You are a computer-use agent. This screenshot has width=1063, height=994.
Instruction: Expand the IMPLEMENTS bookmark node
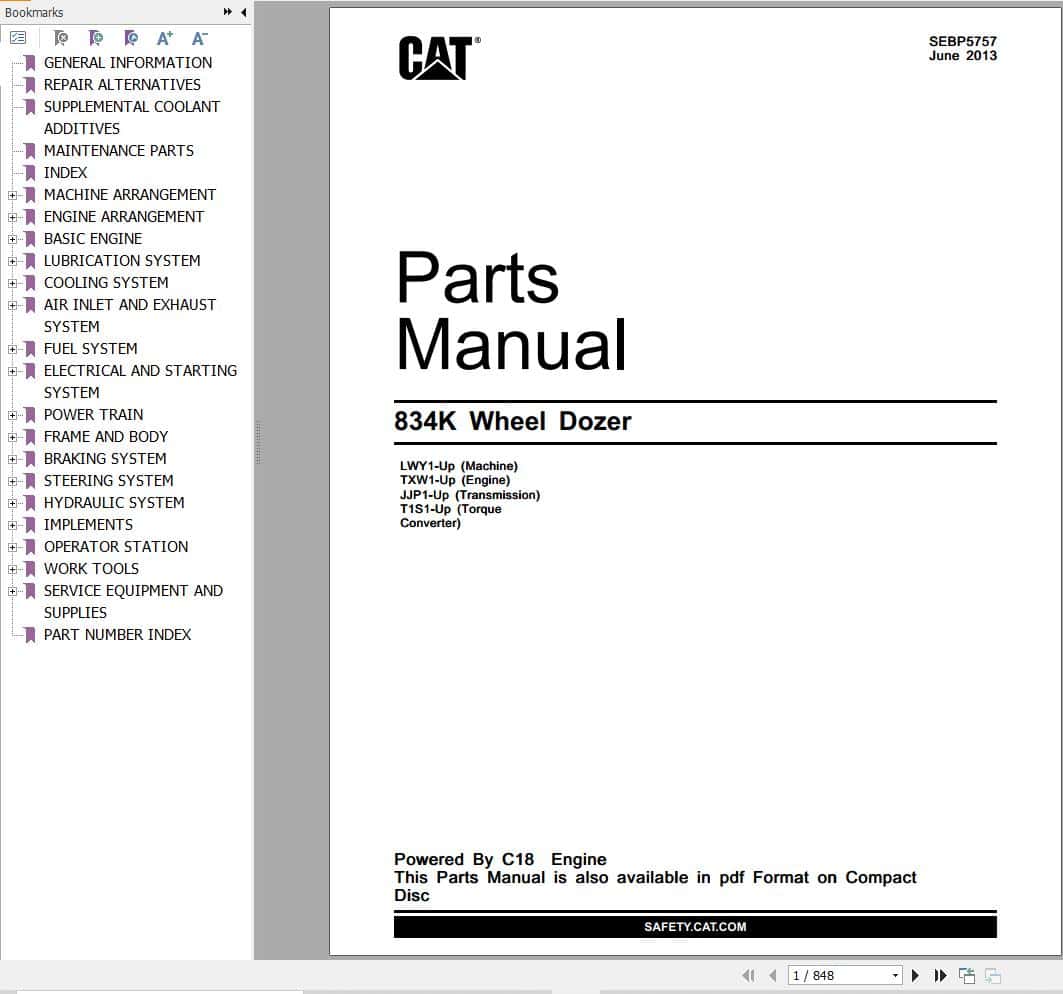pyautogui.click(x=12, y=525)
